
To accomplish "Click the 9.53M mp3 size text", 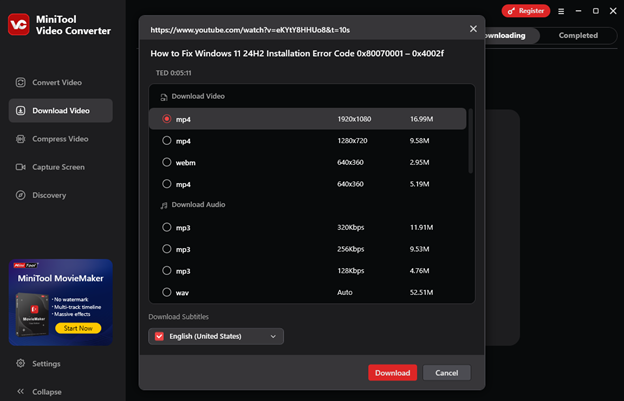I will [x=419, y=249].
